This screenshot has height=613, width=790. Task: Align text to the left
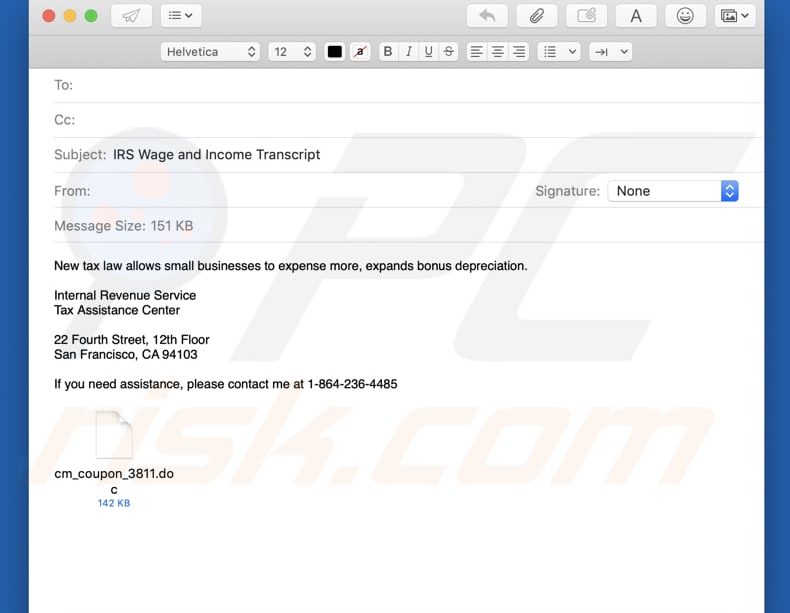[x=477, y=52]
